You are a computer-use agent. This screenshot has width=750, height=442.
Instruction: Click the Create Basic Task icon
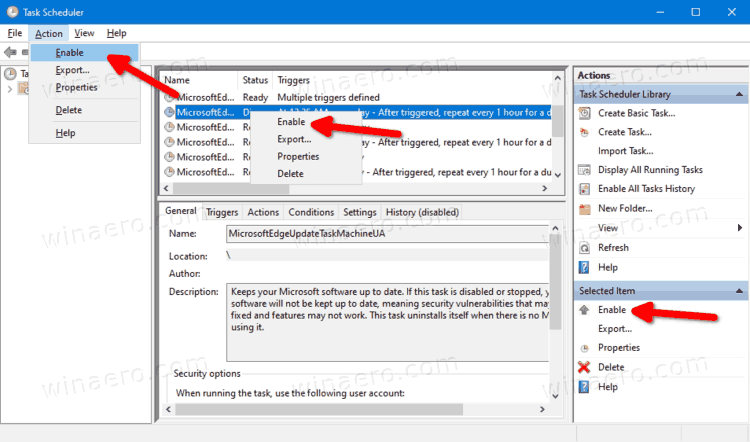coord(585,113)
